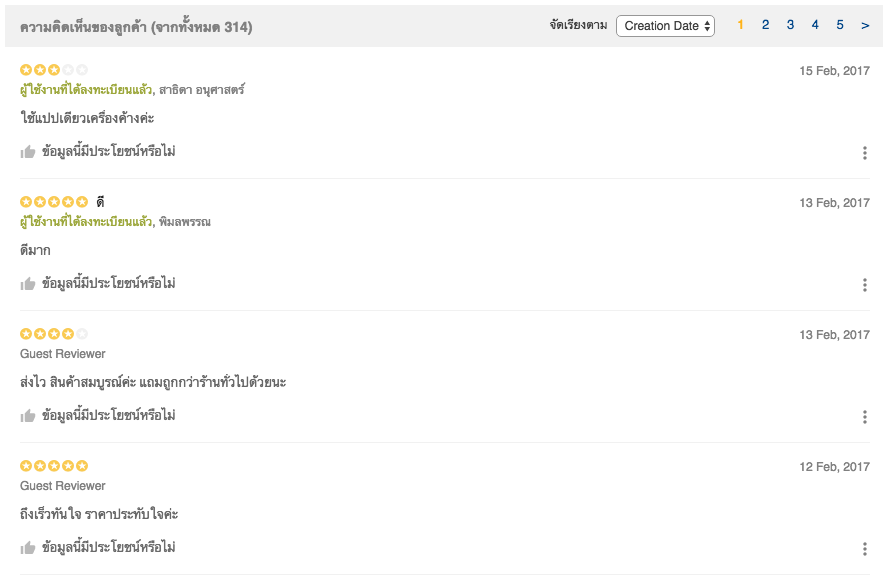
Task: Click five-star rating on 12 Feb review
Action: pyautogui.click(x=54, y=466)
